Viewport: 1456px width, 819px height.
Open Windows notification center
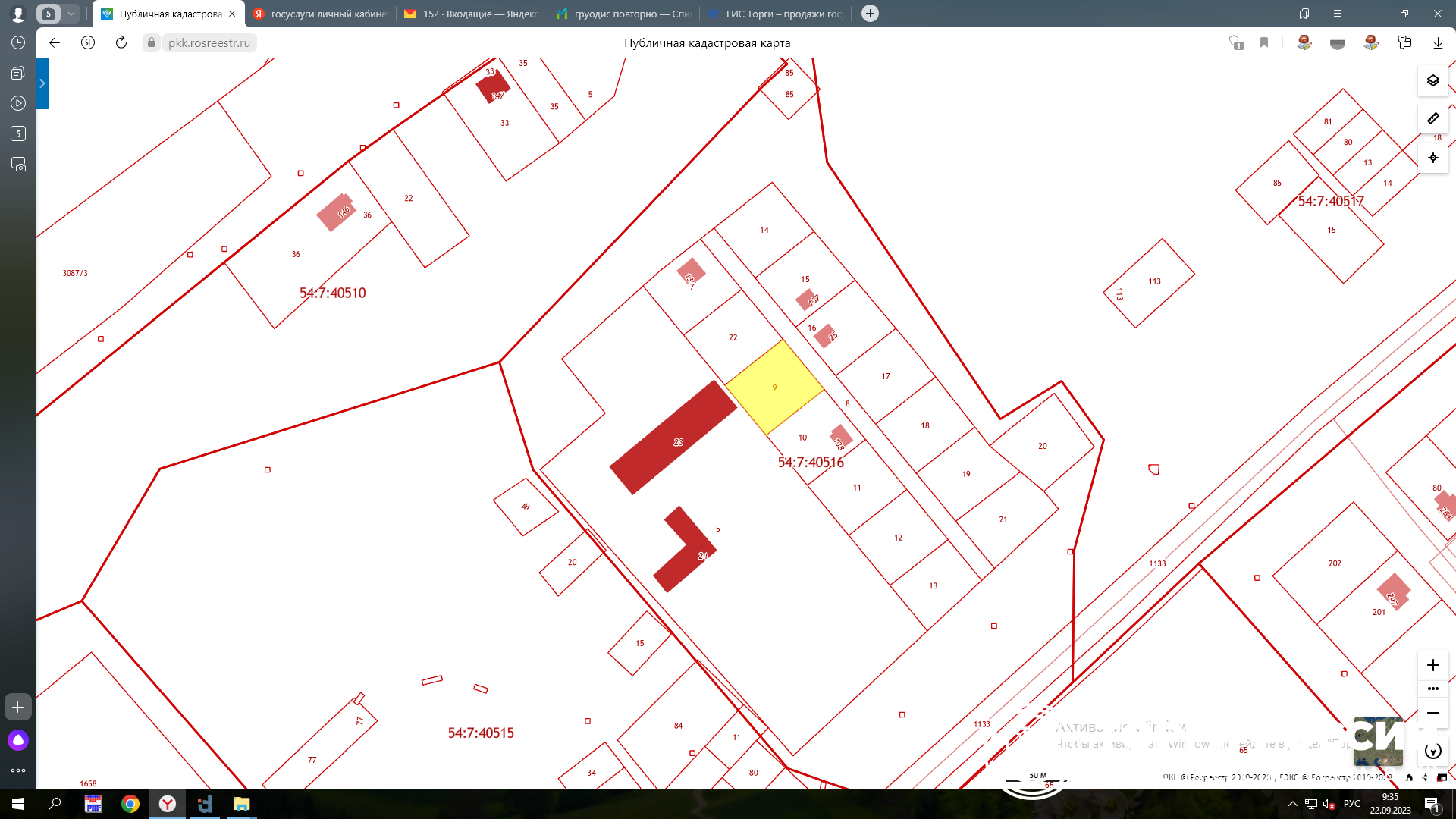coord(1432,804)
